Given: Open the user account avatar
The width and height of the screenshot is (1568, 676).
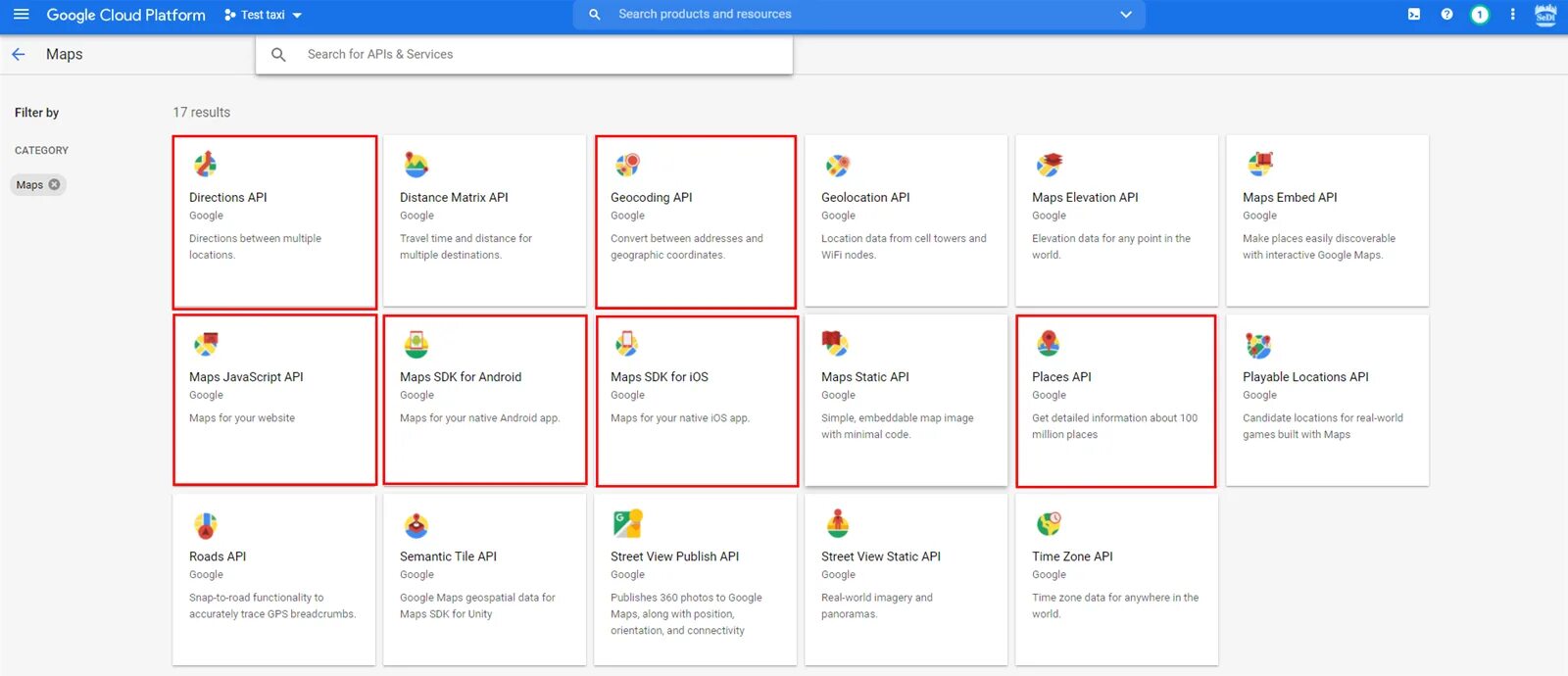Looking at the screenshot, I should (1545, 15).
